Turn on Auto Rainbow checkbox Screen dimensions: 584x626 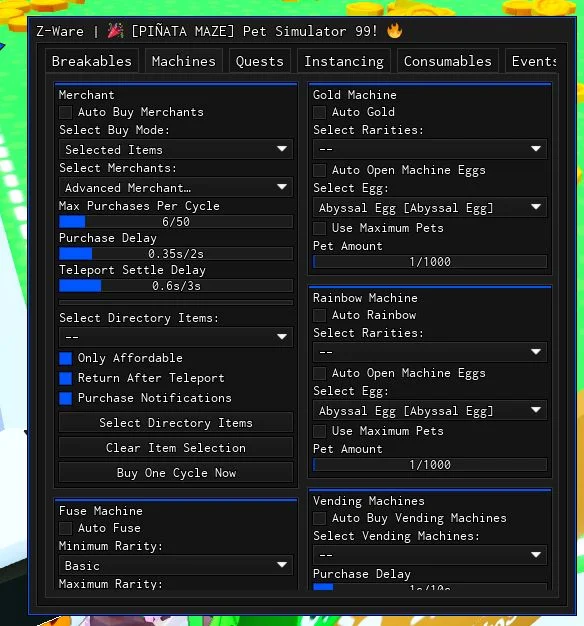tap(319, 315)
